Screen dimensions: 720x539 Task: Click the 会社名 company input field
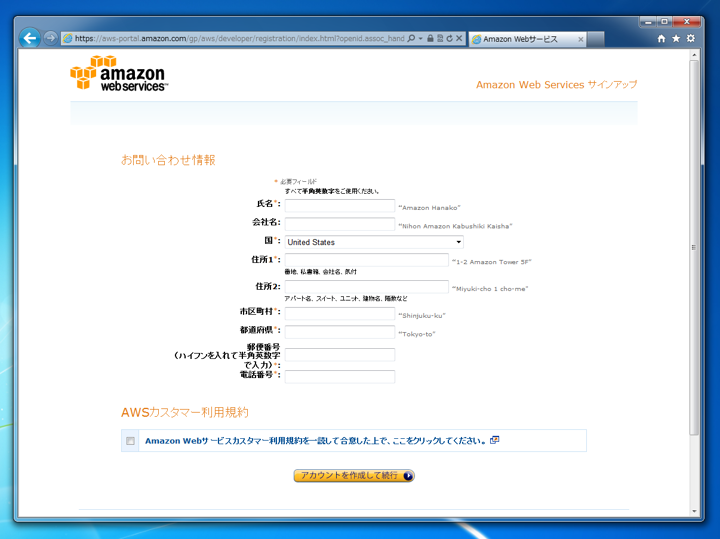[x=340, y=224]
